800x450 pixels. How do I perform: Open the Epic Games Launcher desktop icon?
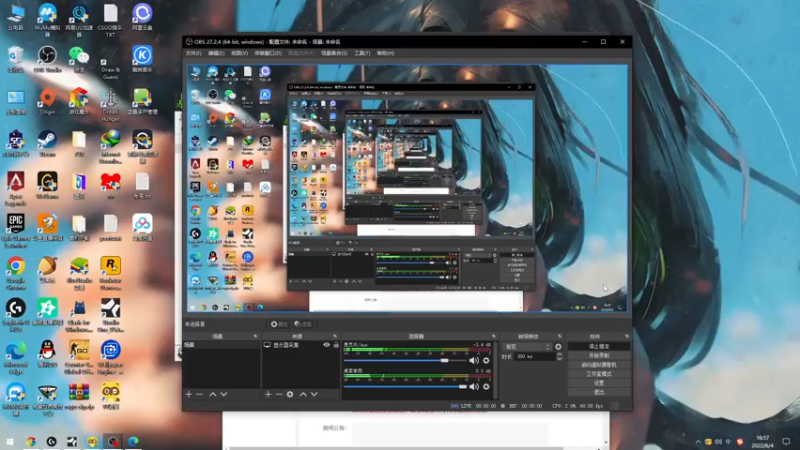coord(16,231)
